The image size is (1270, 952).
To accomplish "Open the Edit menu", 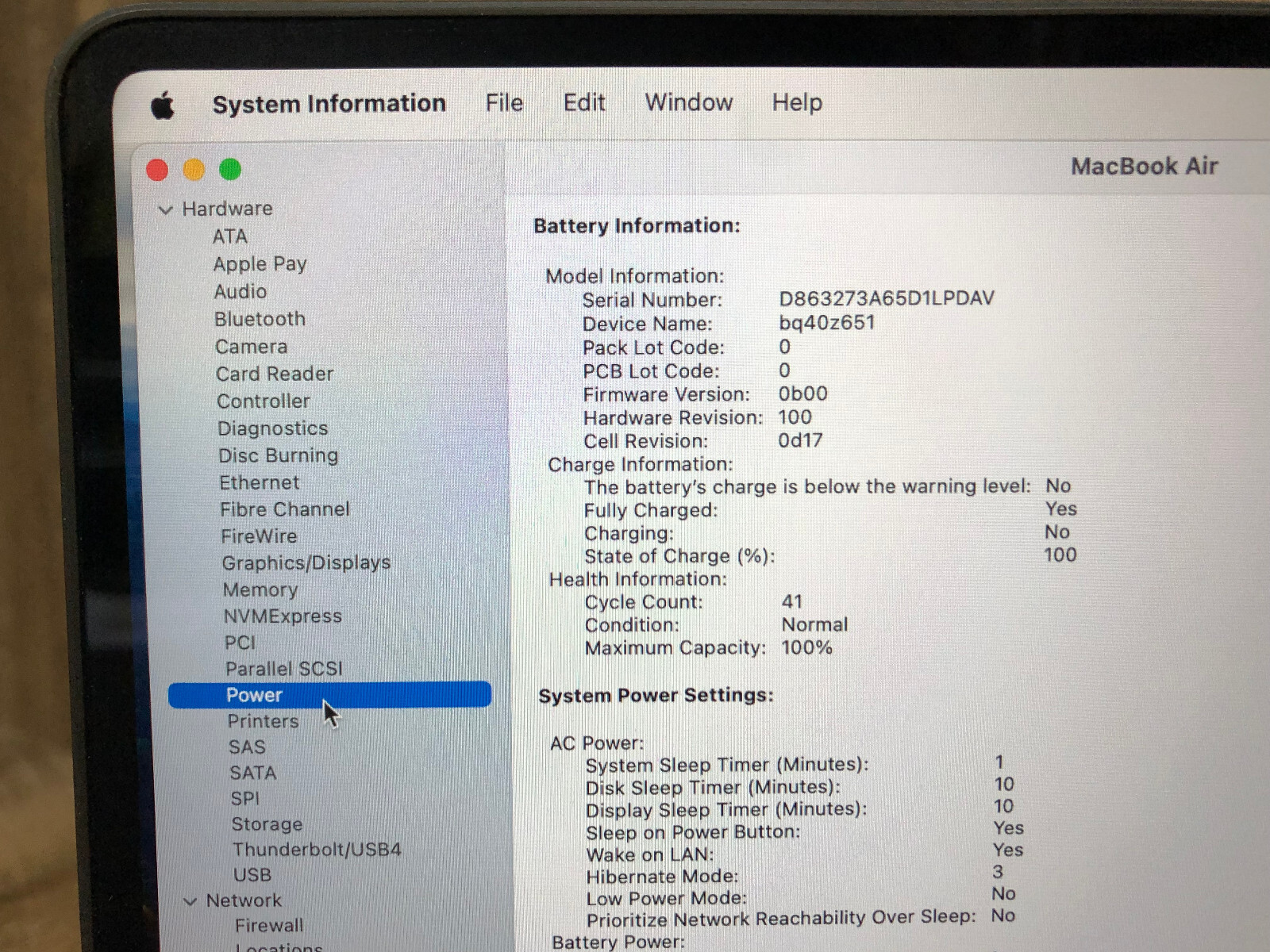I will [584, 102].
